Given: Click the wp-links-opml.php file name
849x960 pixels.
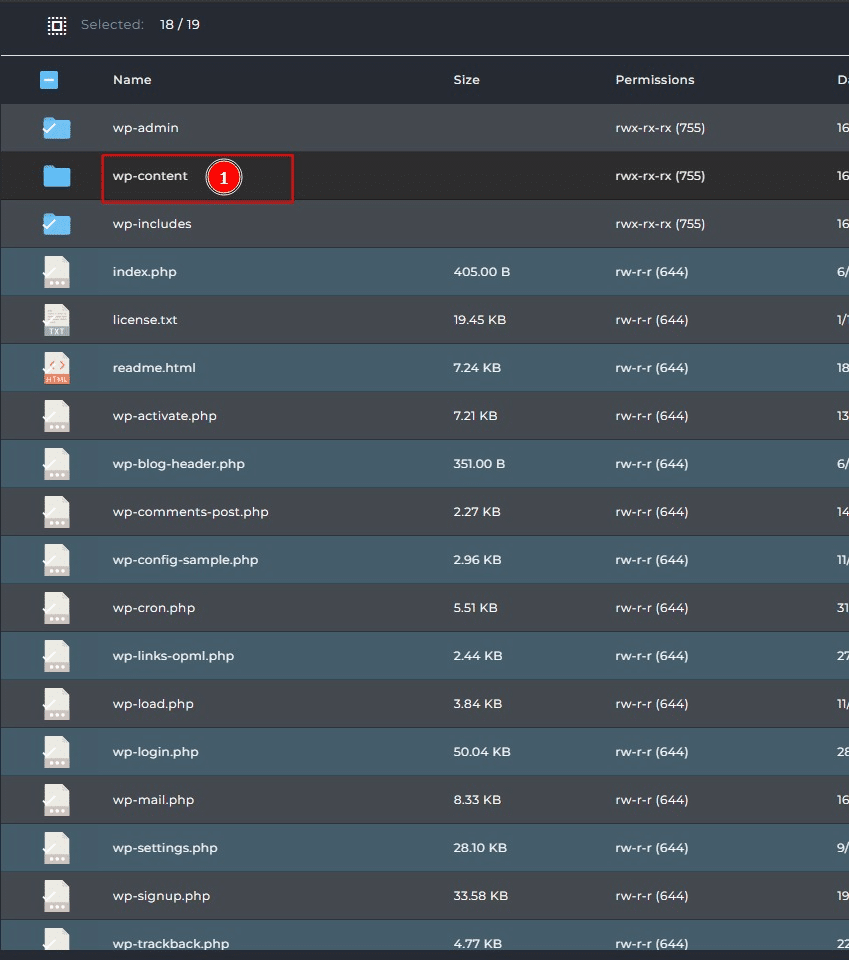Looking at the screenshot, I should (x=173, y=656).
